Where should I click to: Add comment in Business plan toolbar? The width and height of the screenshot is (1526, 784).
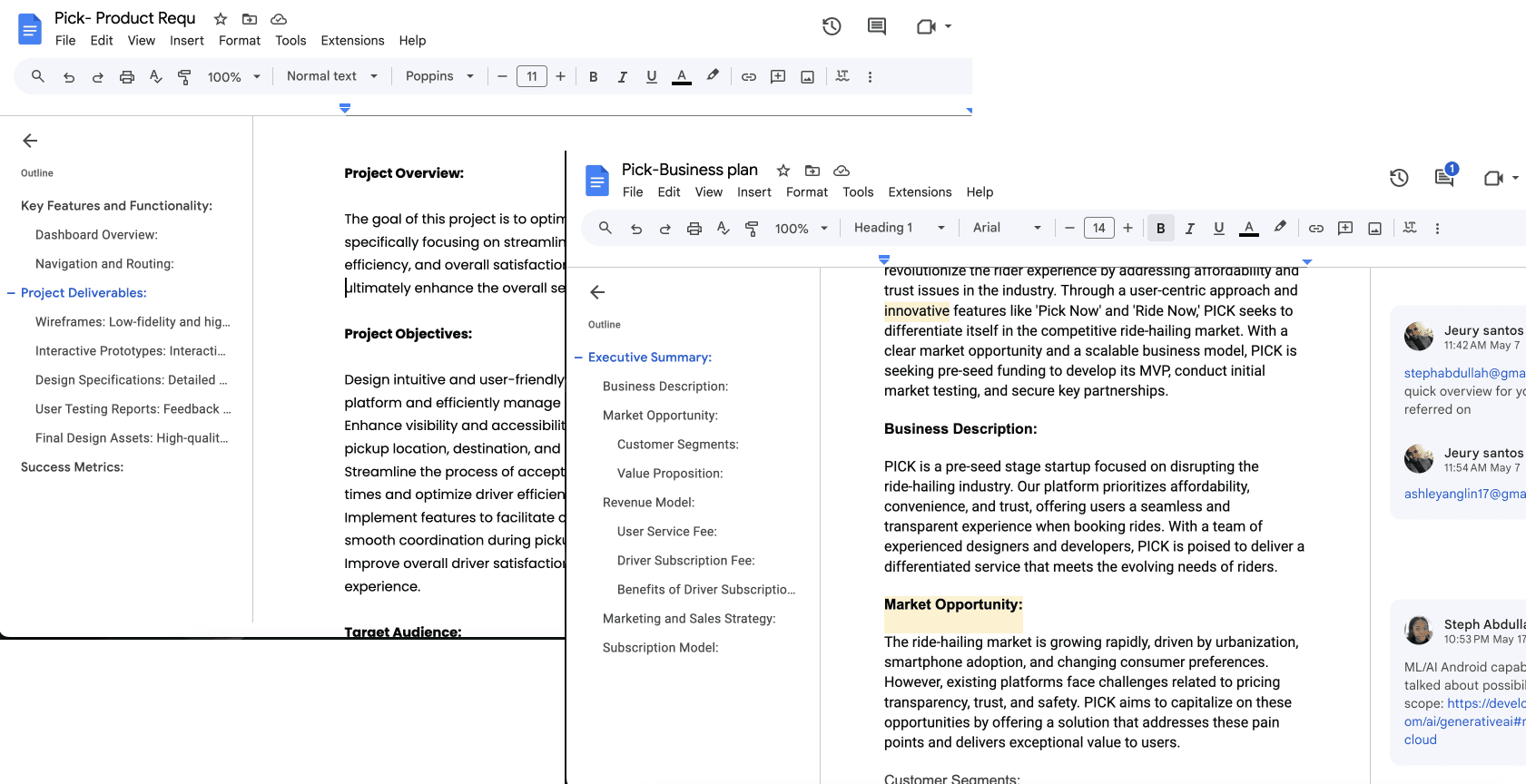[x=1345, y=229]
